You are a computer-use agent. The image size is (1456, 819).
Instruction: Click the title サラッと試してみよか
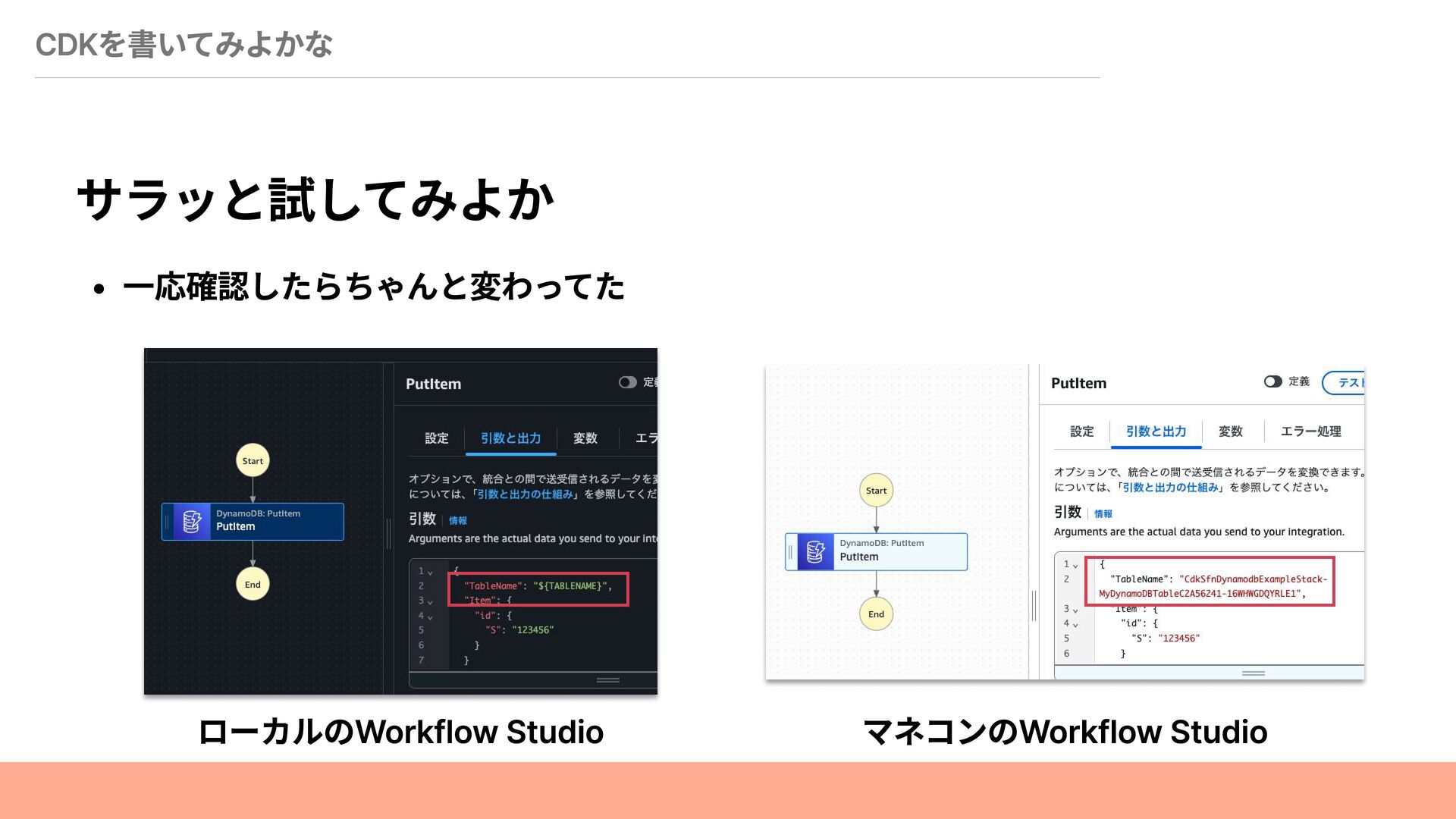pos(315,199)
